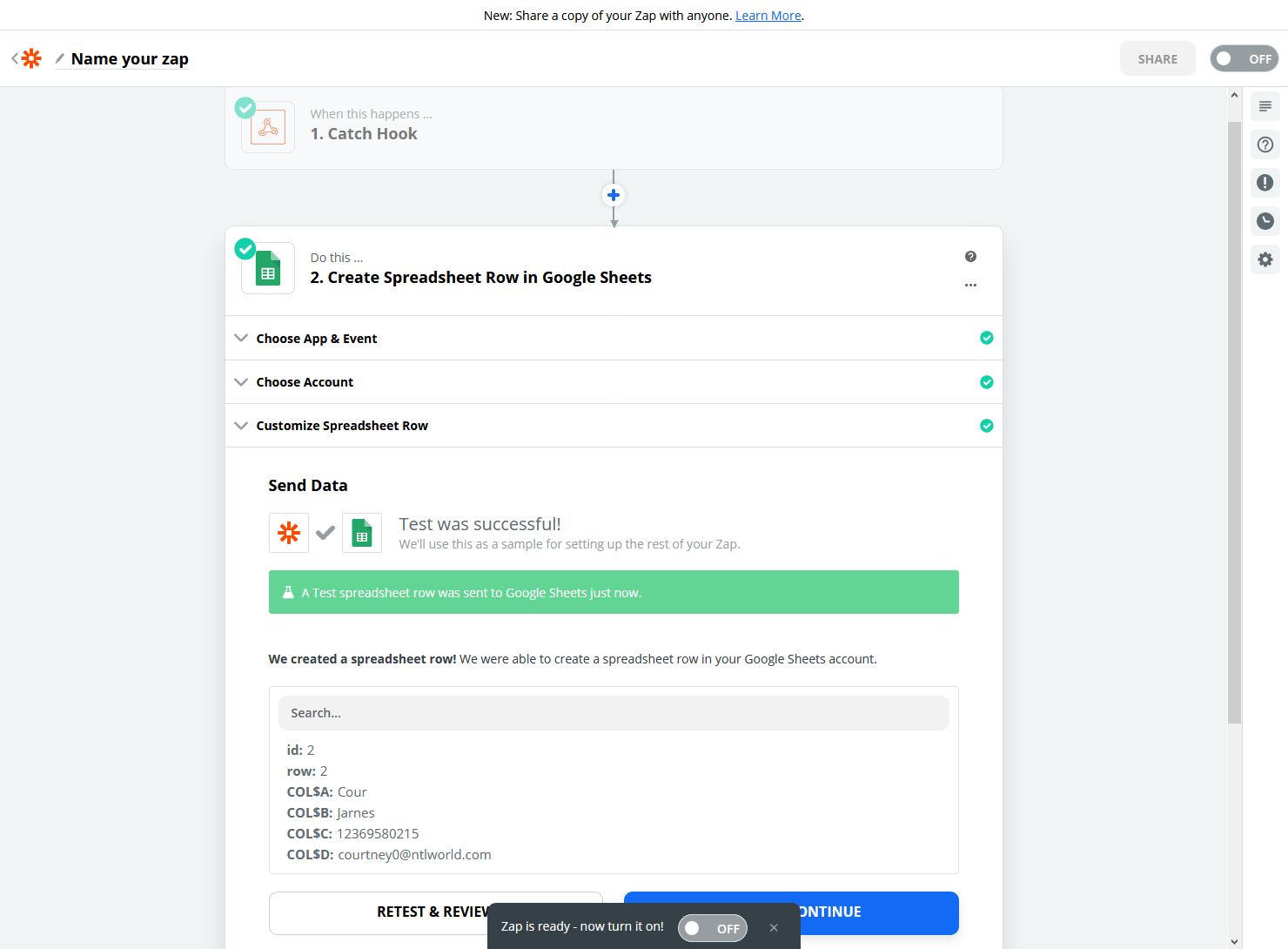
Task: Click the step help question mark icon
Action: coord(970,257)
